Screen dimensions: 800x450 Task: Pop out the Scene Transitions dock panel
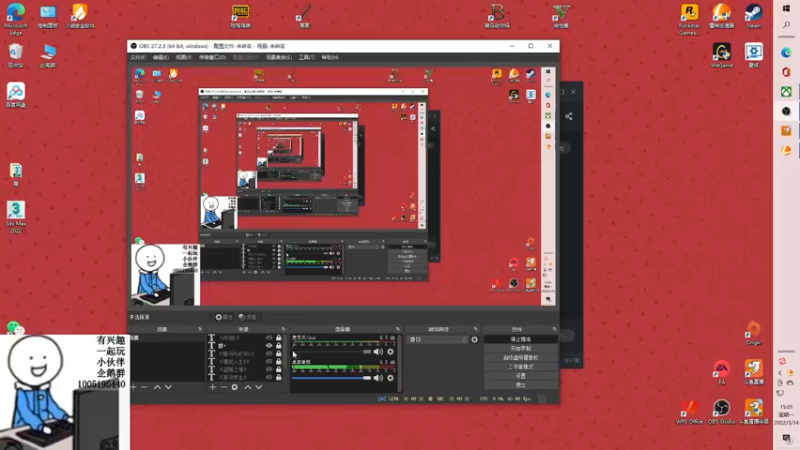point(476,329)
